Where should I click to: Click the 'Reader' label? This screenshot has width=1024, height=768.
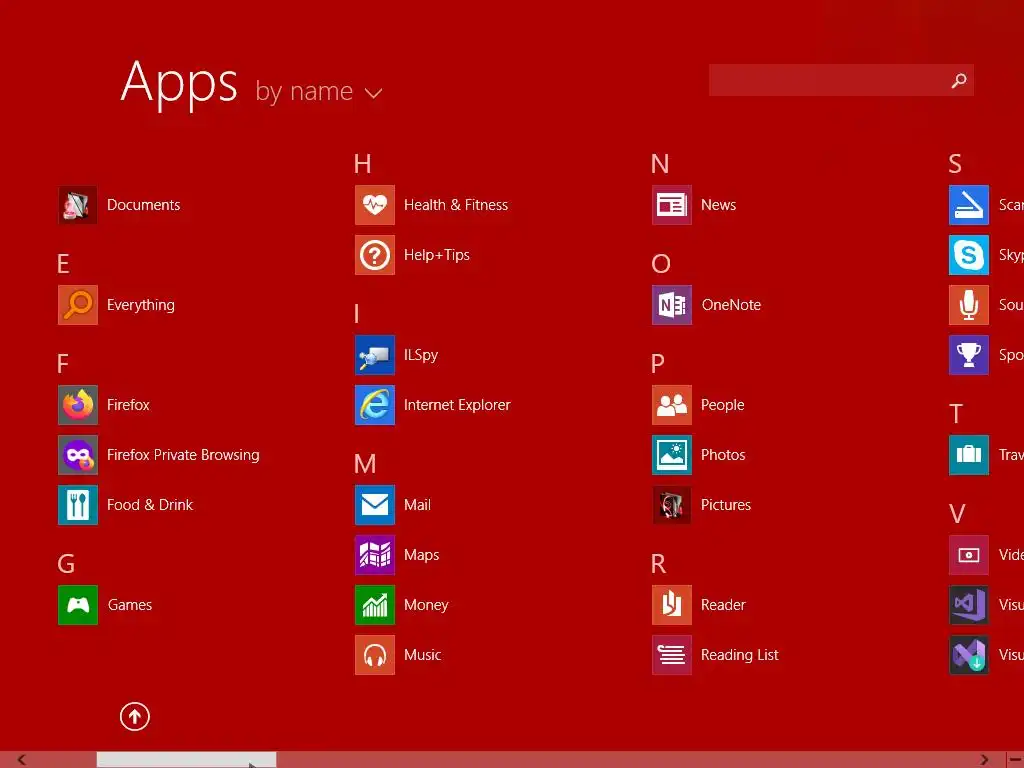tap(724, 605)
